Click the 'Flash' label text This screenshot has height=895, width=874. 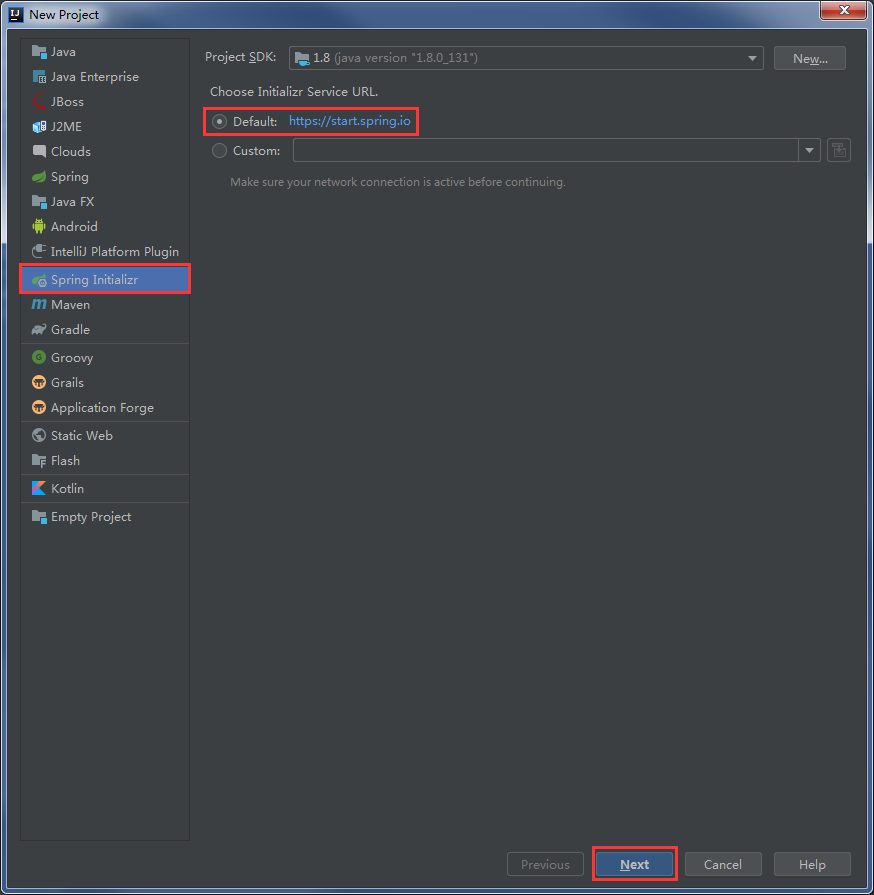(65, 461)
